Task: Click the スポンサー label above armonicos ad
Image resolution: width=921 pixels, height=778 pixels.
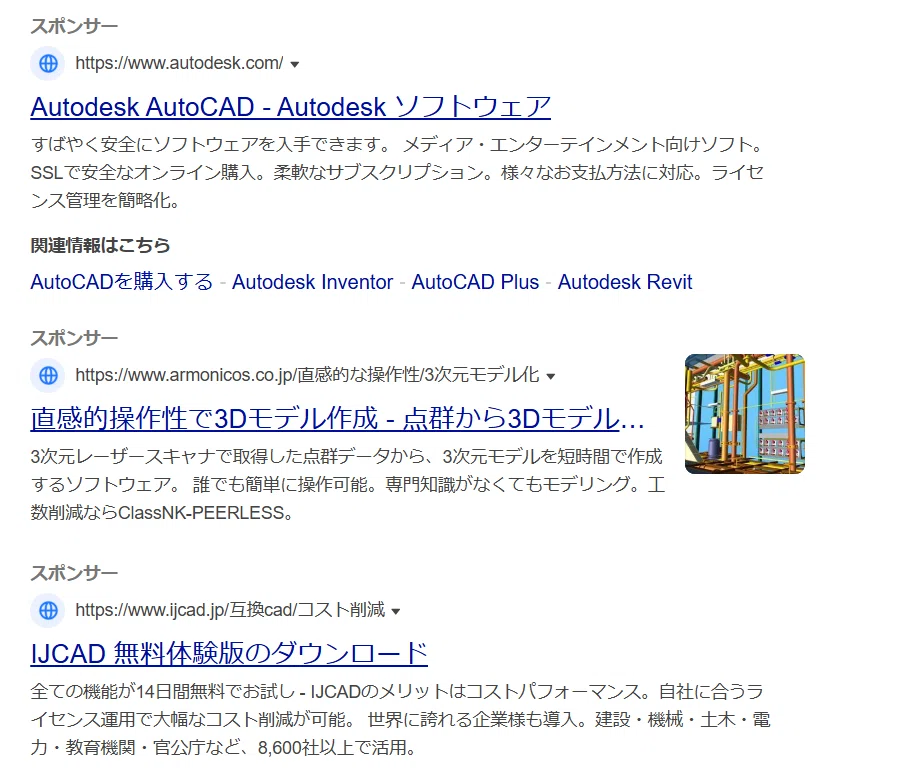Action: point(74,338)
